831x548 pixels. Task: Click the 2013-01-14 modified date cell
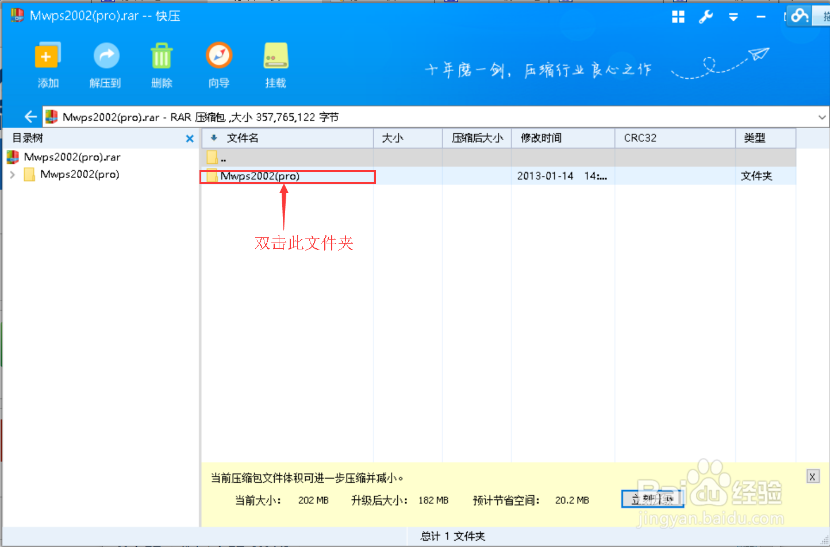click(x=562, y=176)
